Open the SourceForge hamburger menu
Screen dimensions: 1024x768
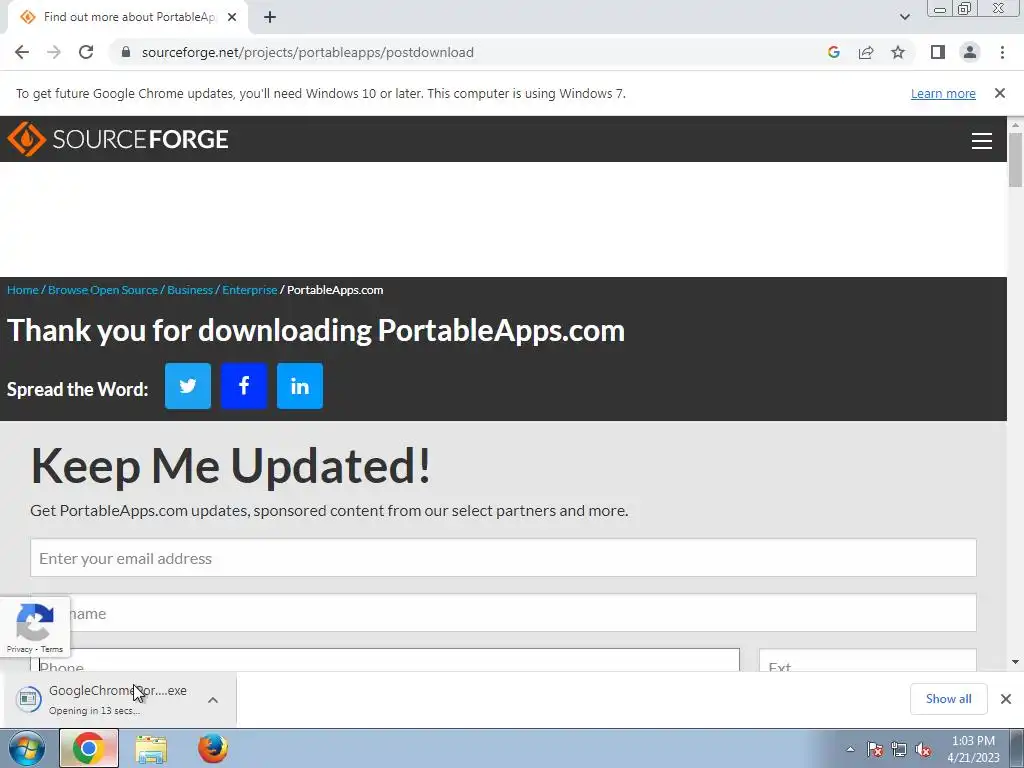click(x=982, y=140)
